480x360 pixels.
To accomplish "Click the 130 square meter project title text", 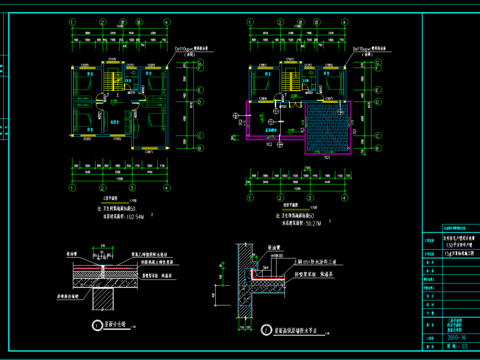I will pos(459,245).
